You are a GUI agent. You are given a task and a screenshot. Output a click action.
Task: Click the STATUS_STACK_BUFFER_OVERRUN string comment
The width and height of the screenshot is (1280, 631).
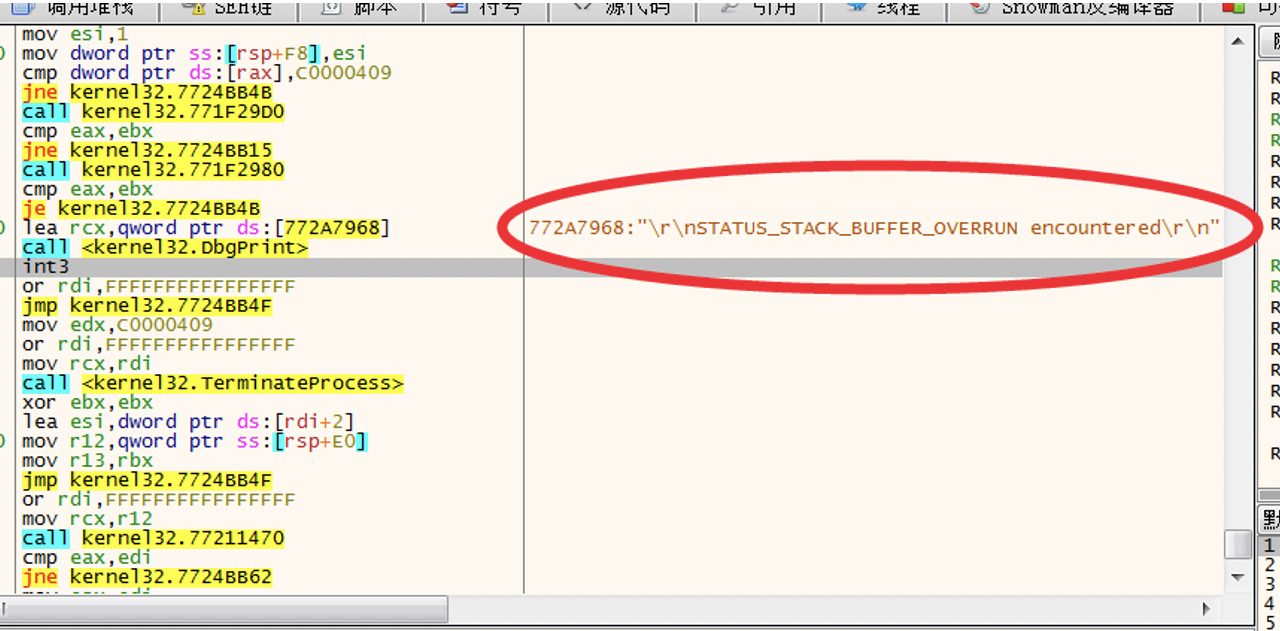875,228
